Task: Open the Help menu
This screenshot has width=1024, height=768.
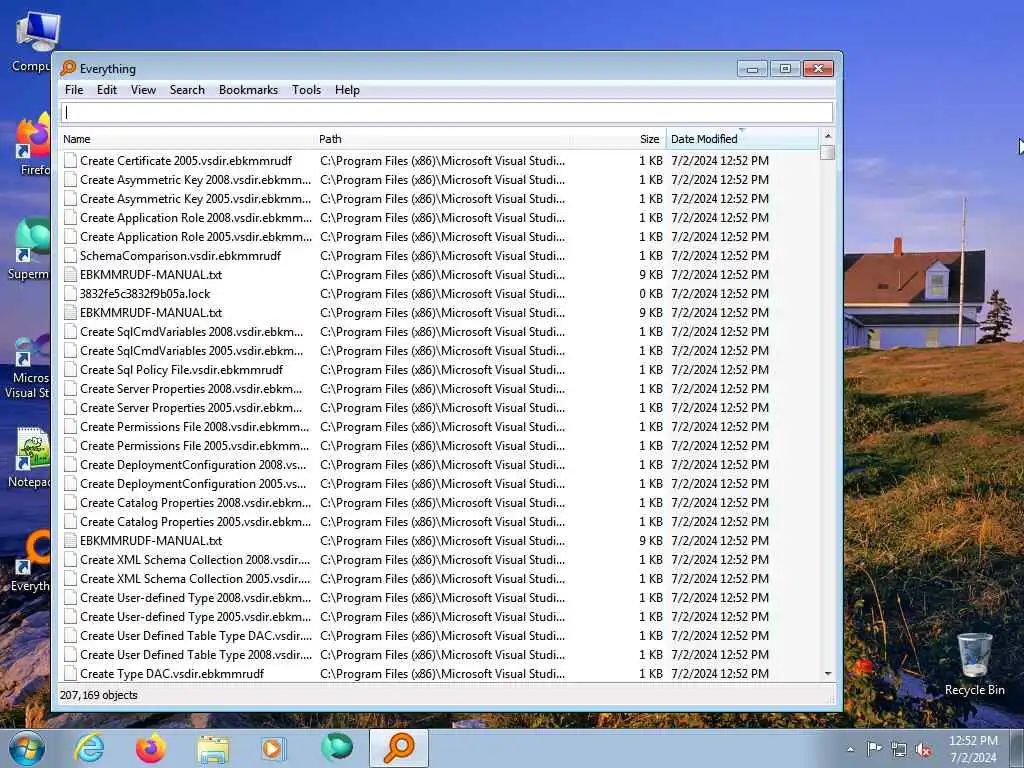Action: click(x=347, y=90)
